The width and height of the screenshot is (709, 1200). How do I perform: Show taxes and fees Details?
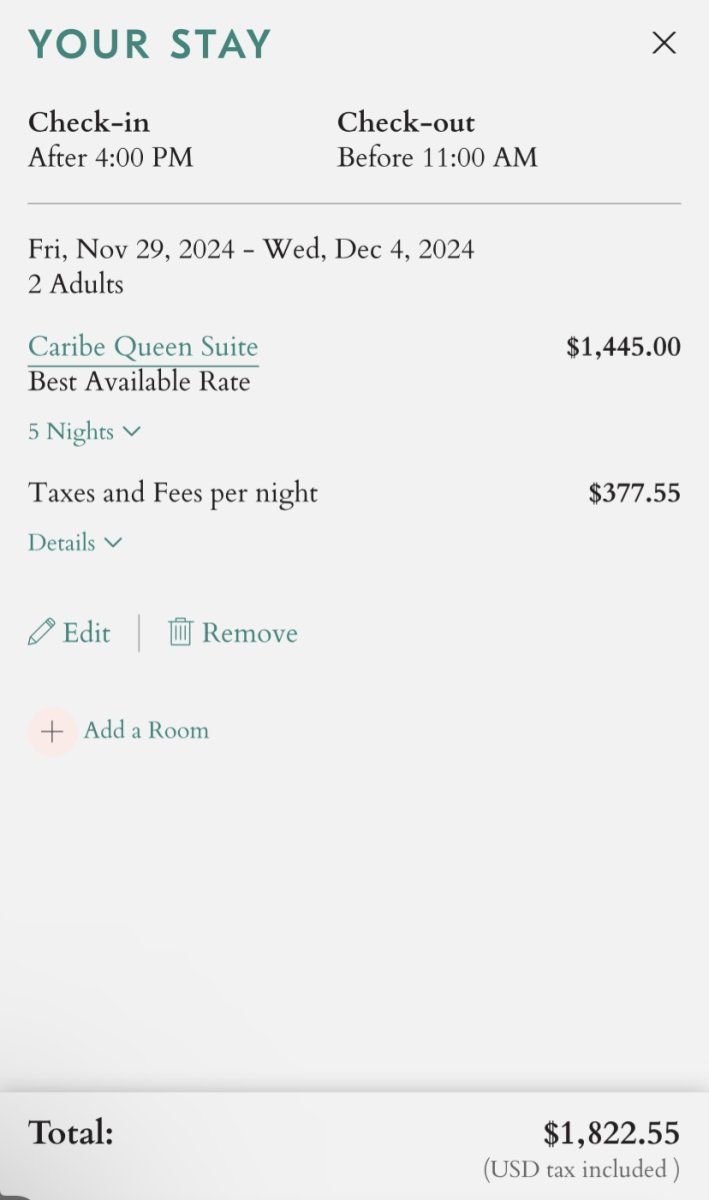coord(62,543)
